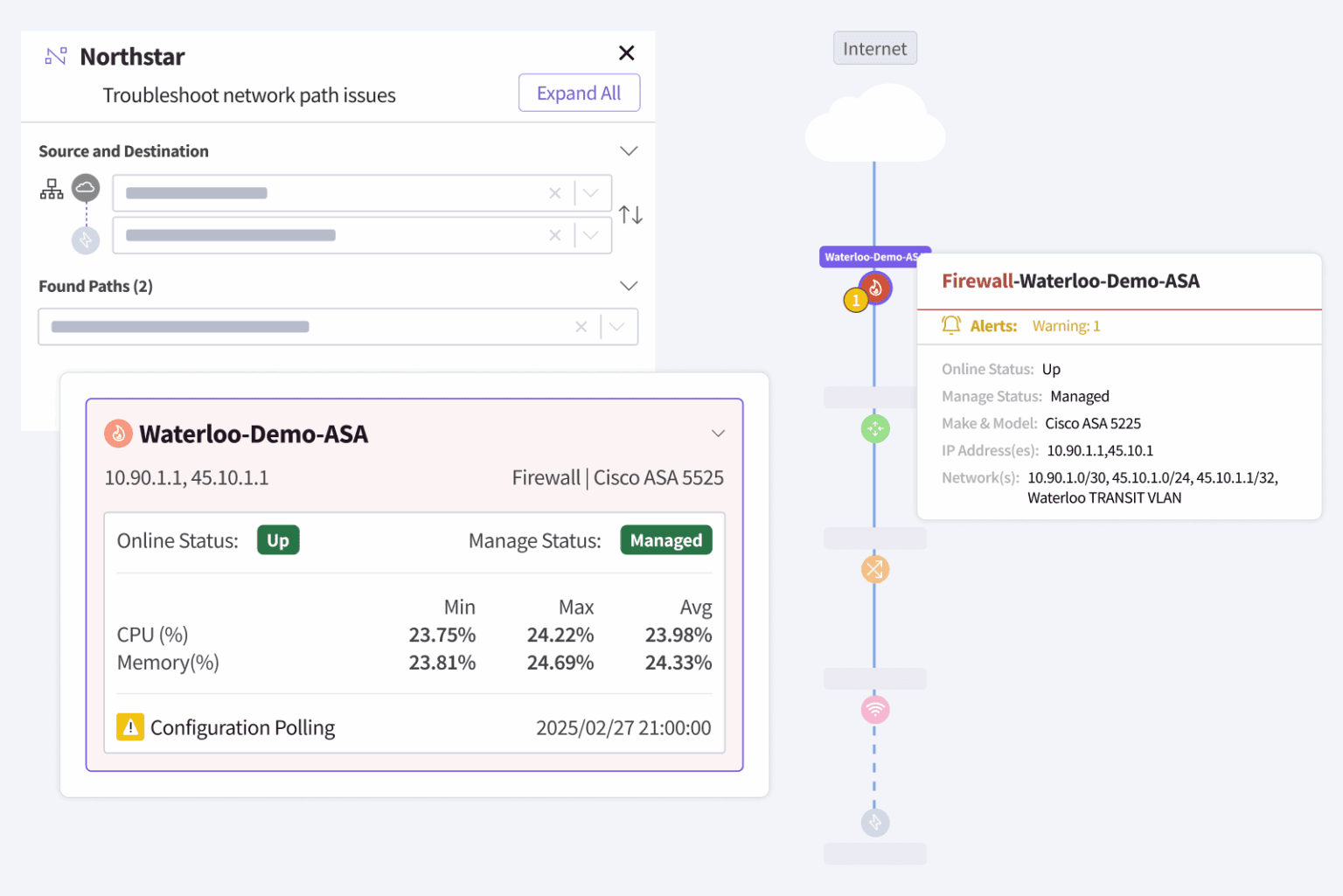Collapse the Waterloo-Demo-ASA device card
Image resolution: width=1343 pixels, height=896 pixels.
pyautogui.click(x=718, y=433)
